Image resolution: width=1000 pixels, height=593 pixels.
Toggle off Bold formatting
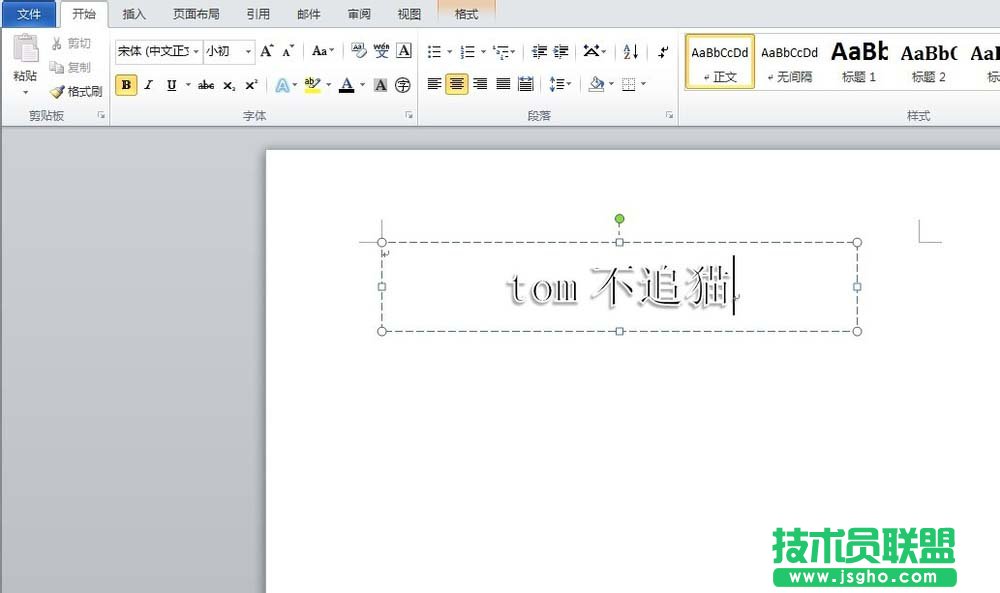[124, 85]
